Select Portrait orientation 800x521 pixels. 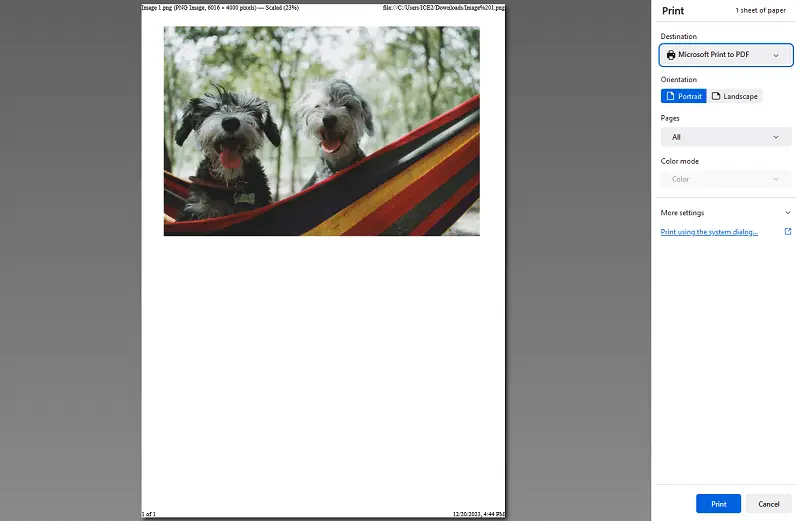tap(684, 96)
